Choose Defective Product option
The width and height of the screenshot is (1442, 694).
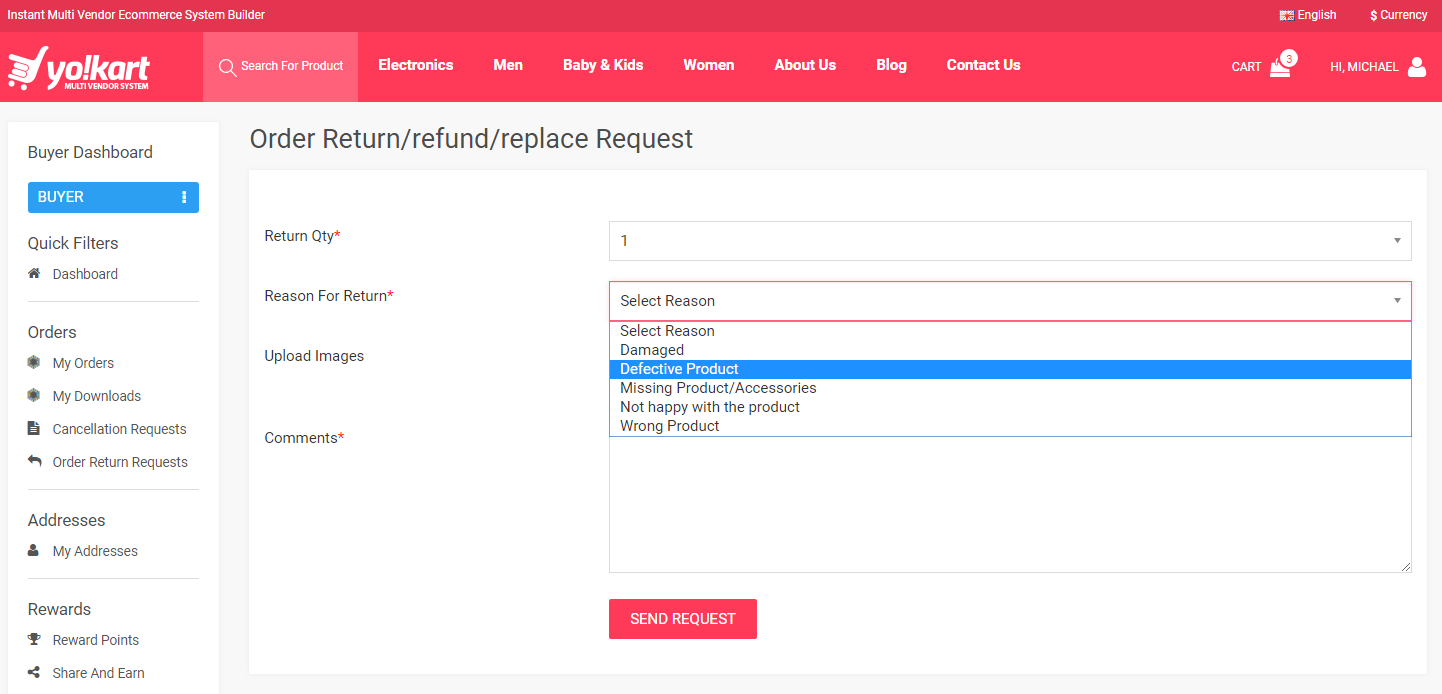tap(679, 369)
